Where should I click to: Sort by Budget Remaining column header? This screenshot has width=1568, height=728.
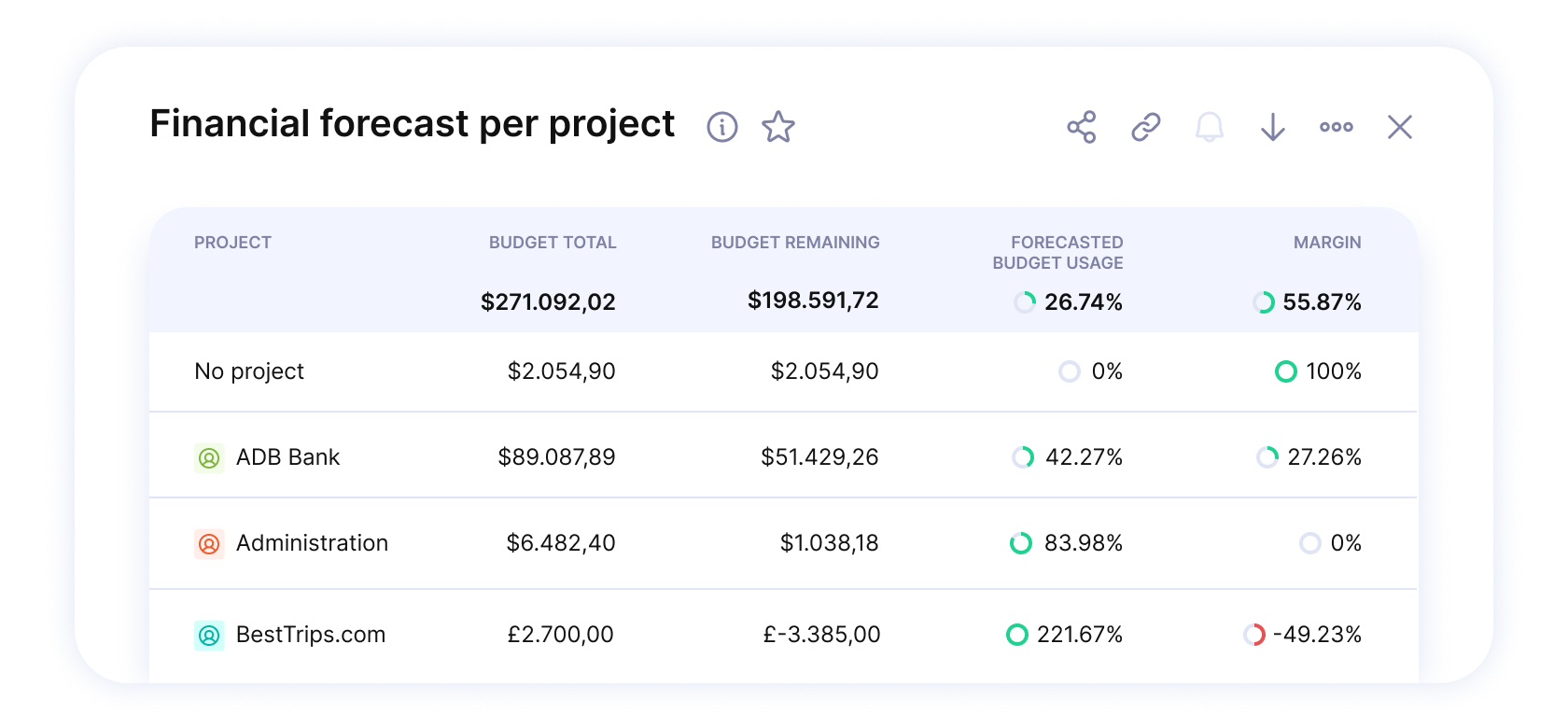pos(794,243)
